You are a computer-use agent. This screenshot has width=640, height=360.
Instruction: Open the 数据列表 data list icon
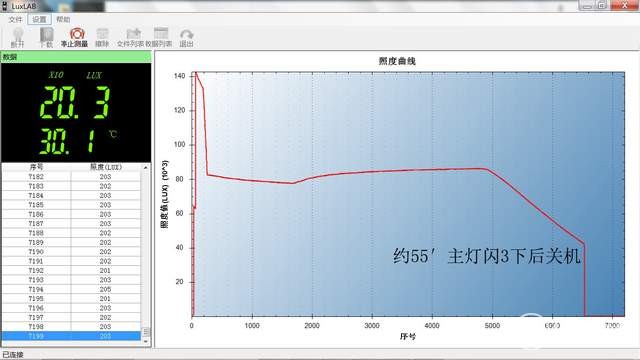(x=161, y=34)
